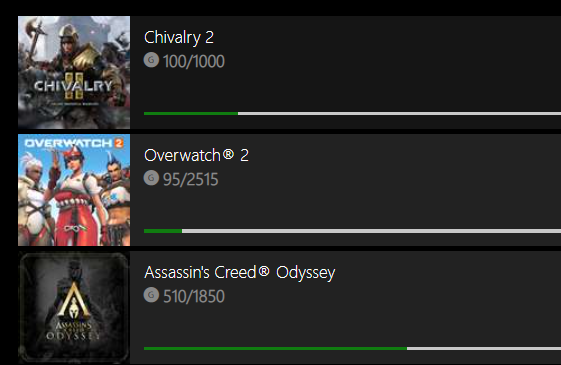Click the gamerscore G icon for Chivalry 2
The height and width of the screenshot is (365, 561).
151,60
